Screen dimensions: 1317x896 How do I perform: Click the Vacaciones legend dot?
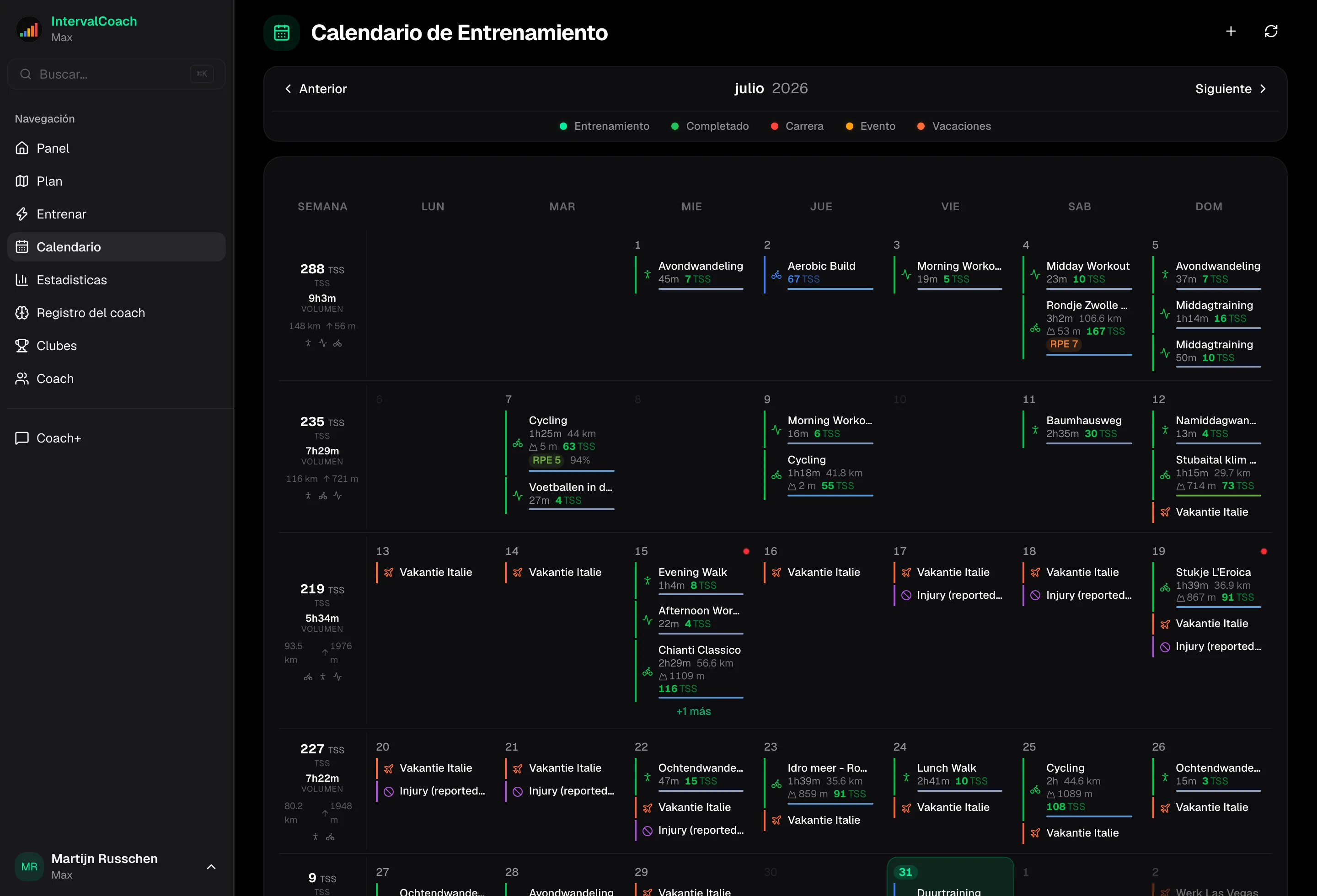coord(921,126)
